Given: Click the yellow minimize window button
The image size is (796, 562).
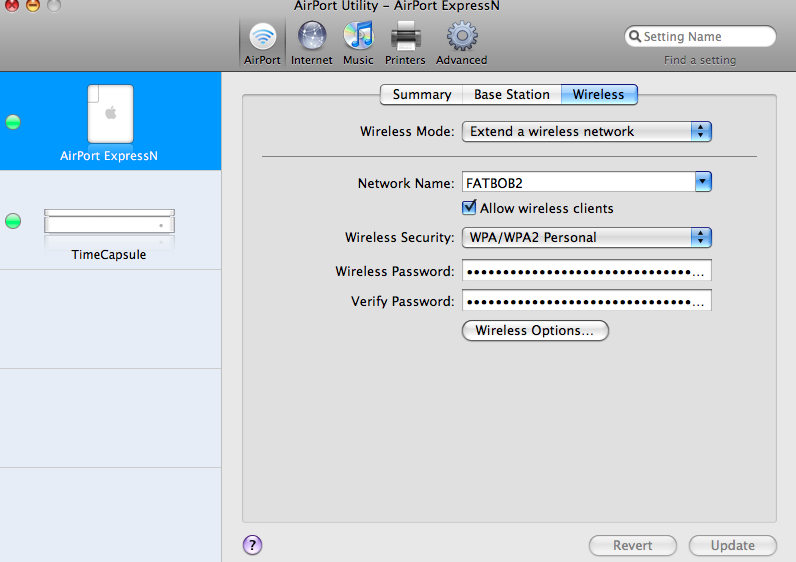Looking at the screenshot, I should 32,5.
